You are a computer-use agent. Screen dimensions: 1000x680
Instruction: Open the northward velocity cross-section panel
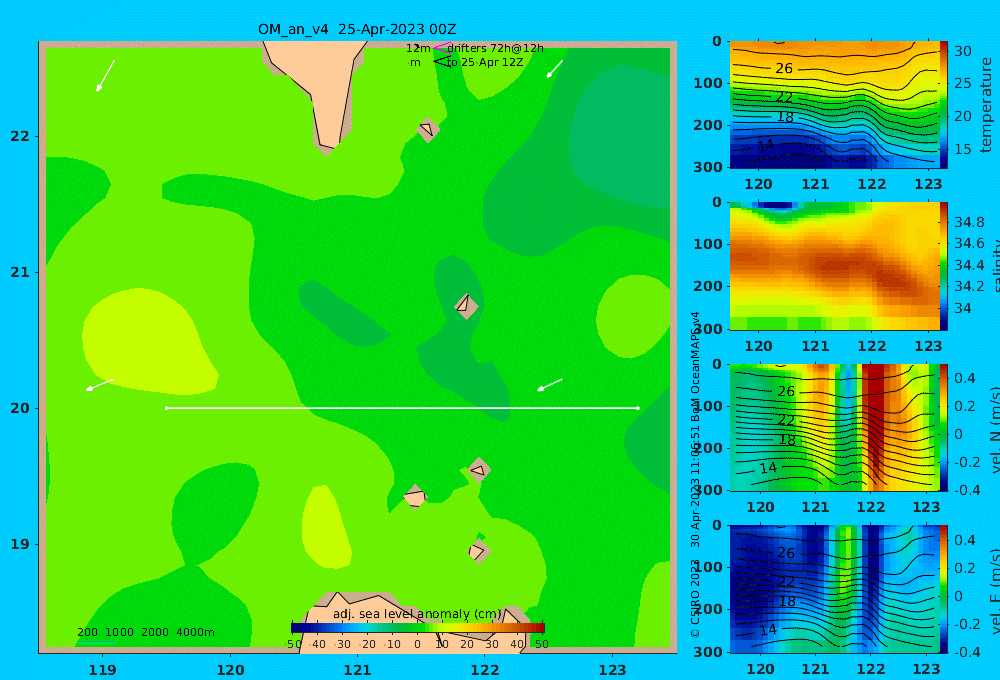pos(835,427)
